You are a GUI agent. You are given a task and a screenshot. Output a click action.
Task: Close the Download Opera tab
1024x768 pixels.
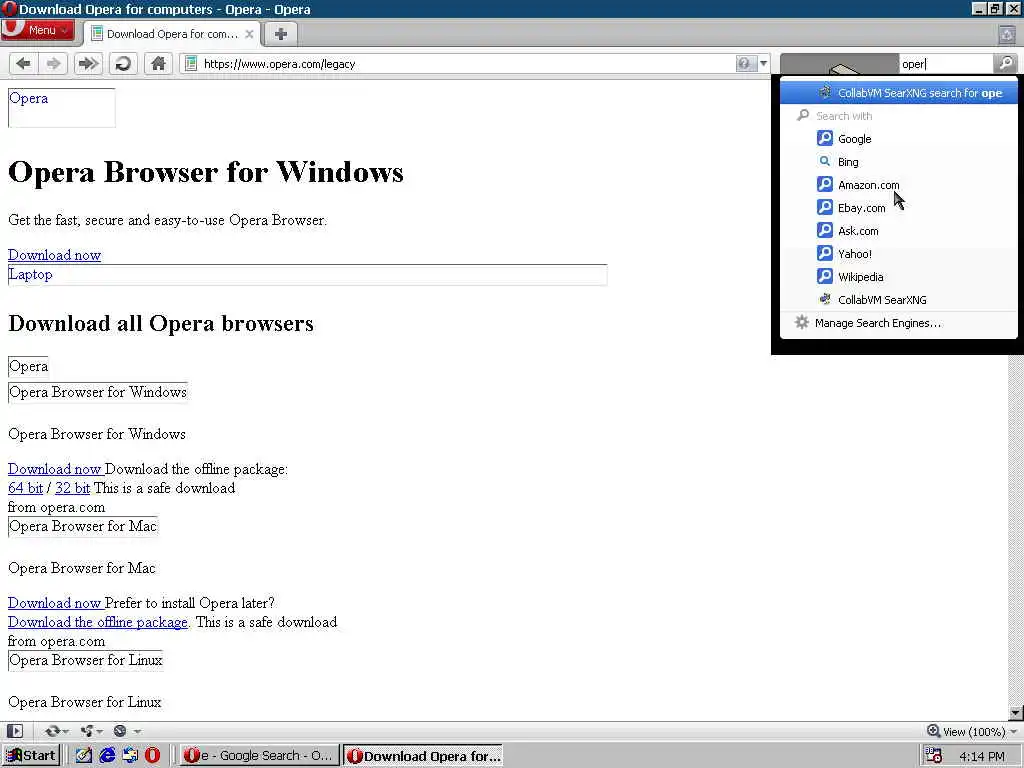point(249,34)
